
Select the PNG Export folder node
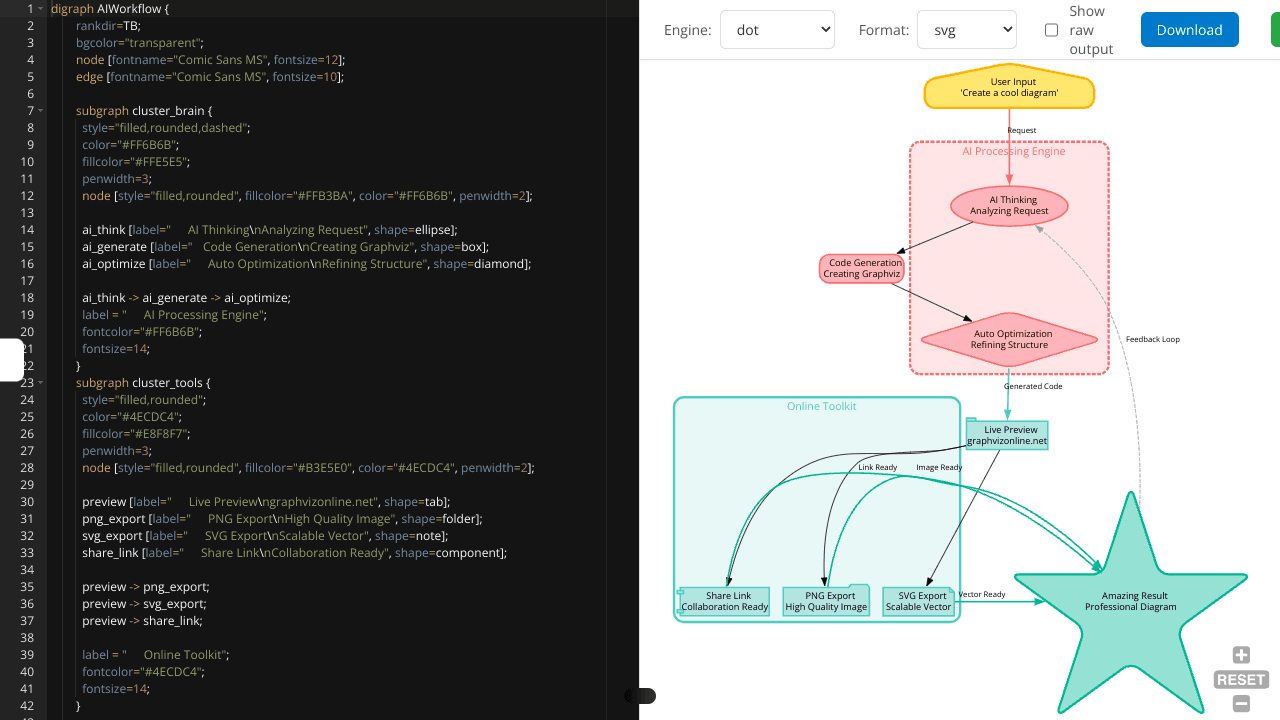(826, 600)
